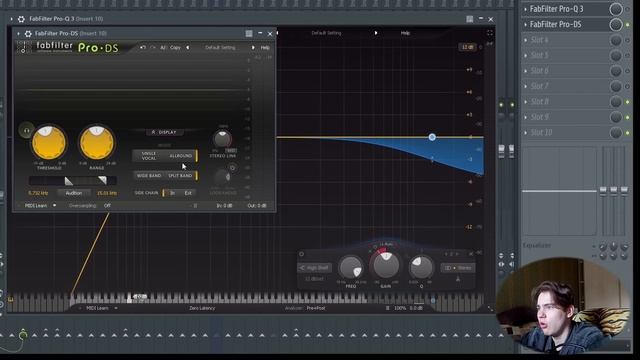Close the EQ band controls panel
Viewport: 640px width, 360px height.
471,254
